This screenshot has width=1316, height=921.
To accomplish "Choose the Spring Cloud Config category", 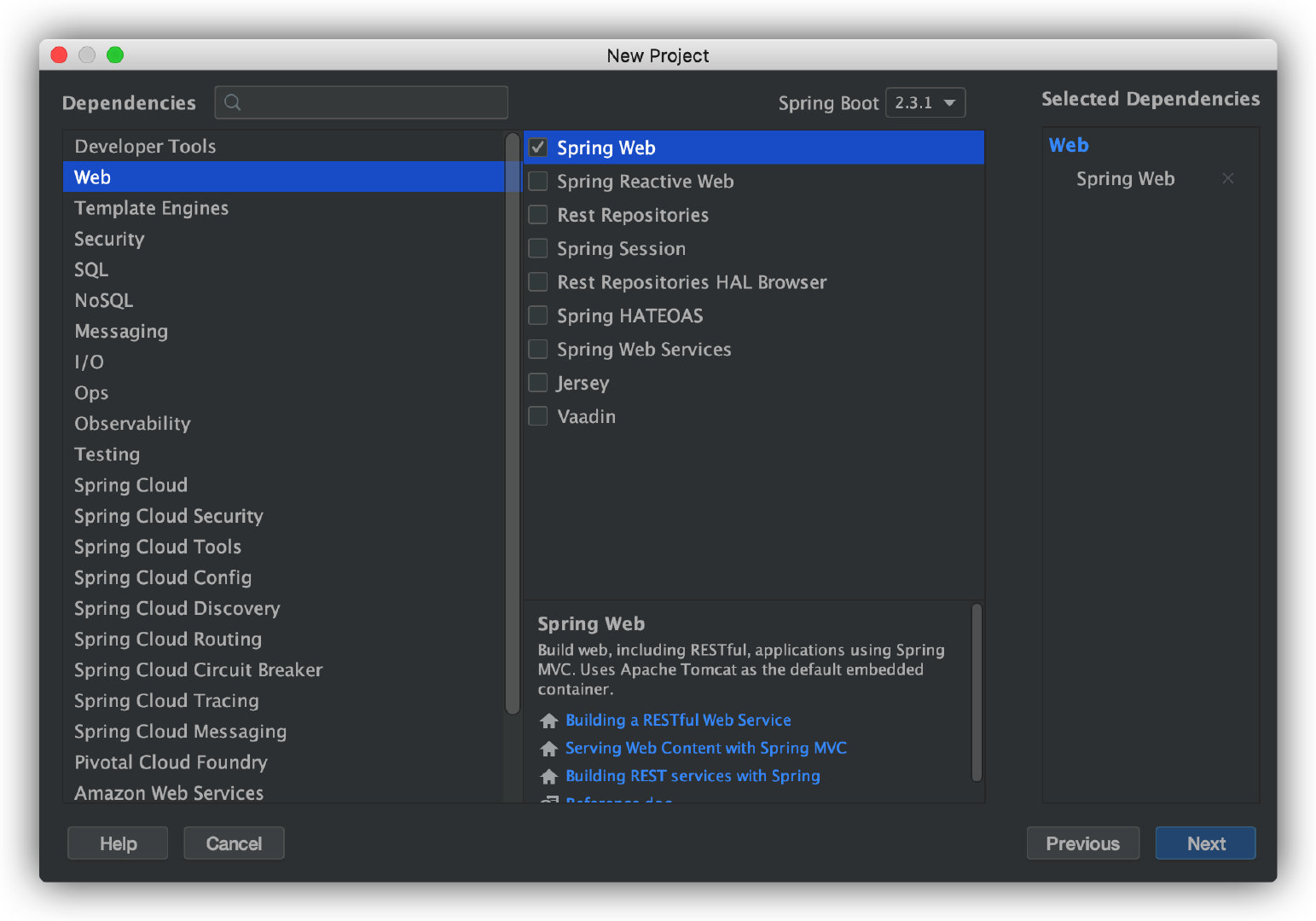I will 163,577.
